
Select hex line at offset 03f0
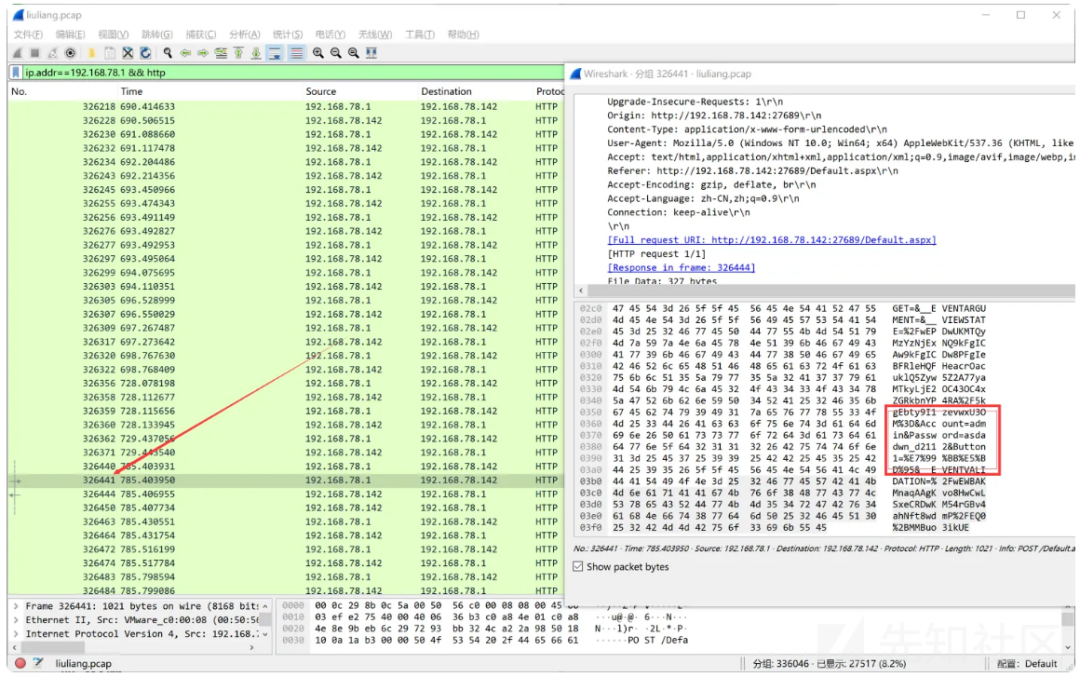tap(774, 528)
